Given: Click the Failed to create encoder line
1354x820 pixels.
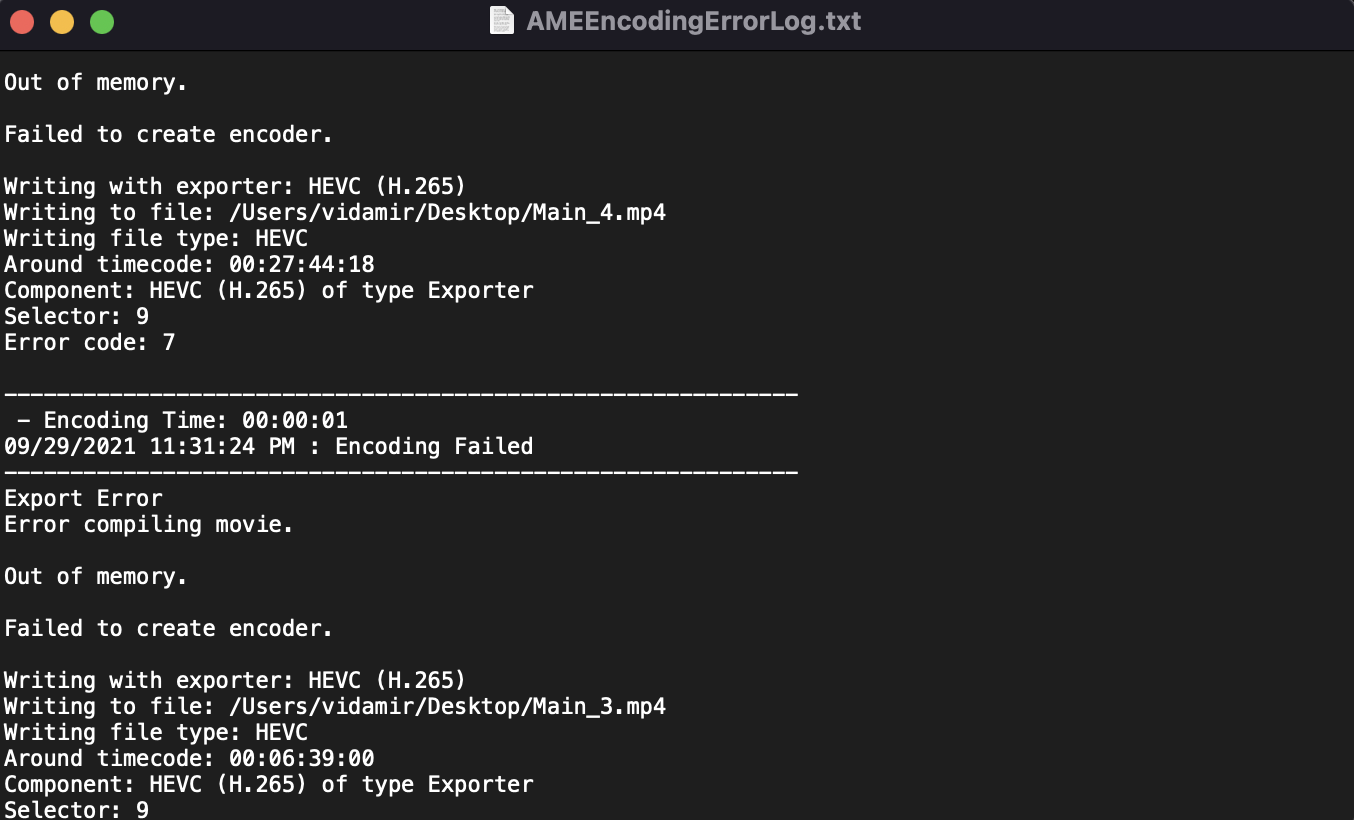Looking at the screenshot, I should click(x=167, y=134).
